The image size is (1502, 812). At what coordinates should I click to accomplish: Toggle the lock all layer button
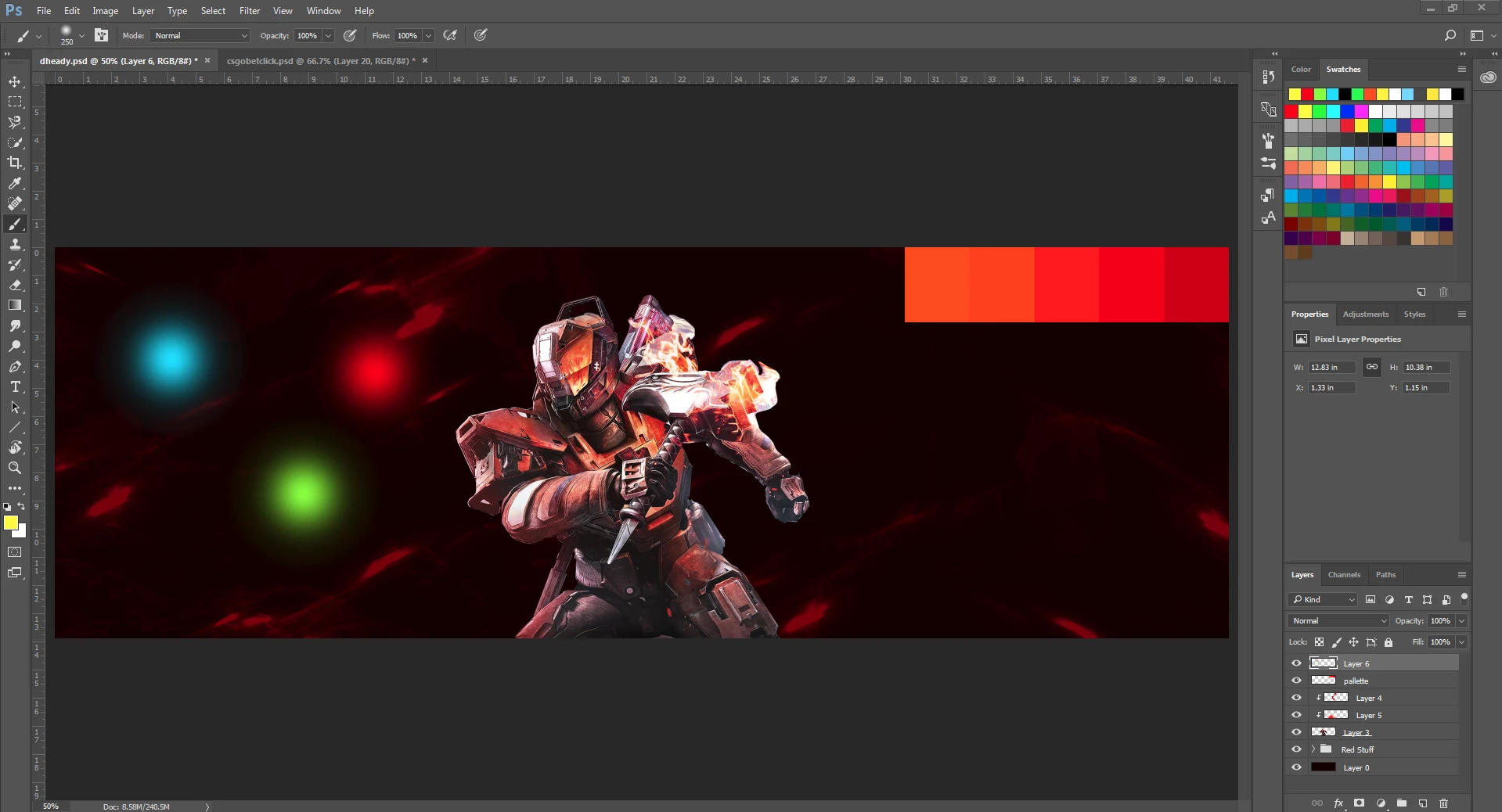pos(1389,642)
